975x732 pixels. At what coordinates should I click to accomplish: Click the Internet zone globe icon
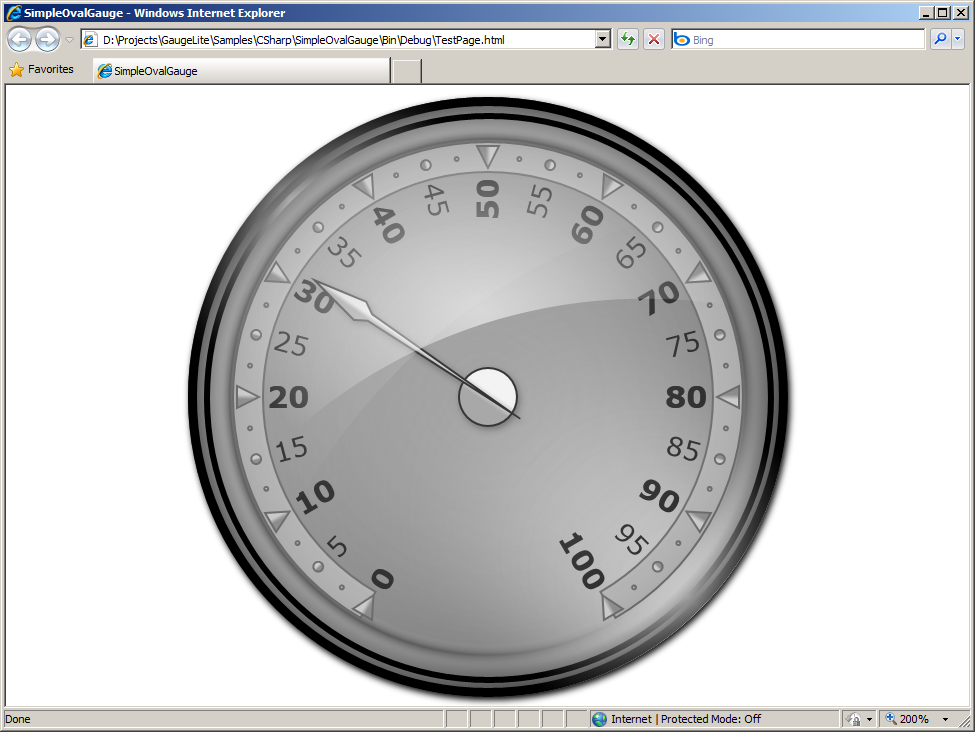pos(599,719)
